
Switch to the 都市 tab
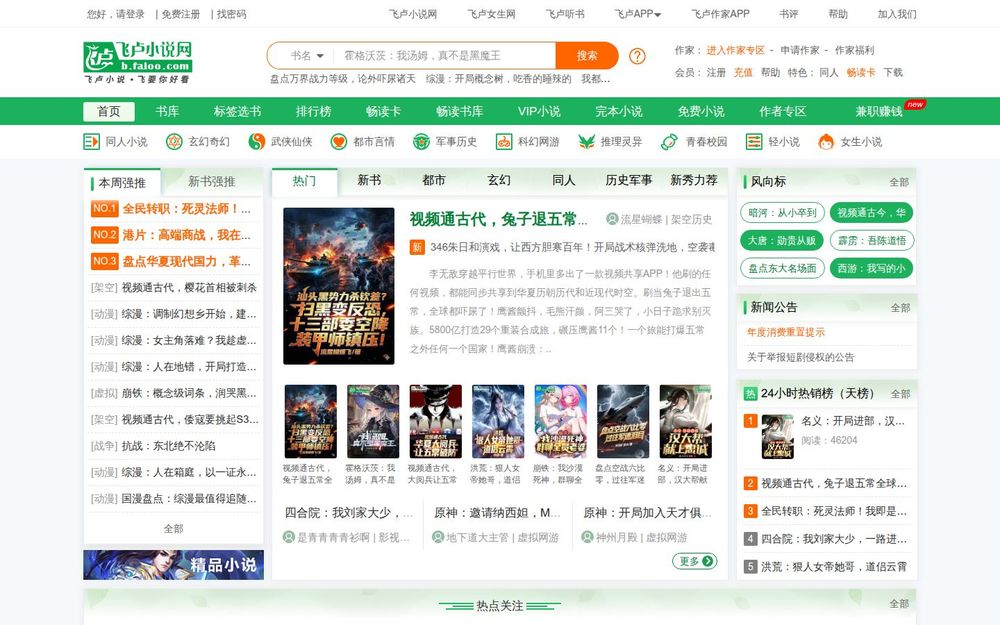[434, 180]
